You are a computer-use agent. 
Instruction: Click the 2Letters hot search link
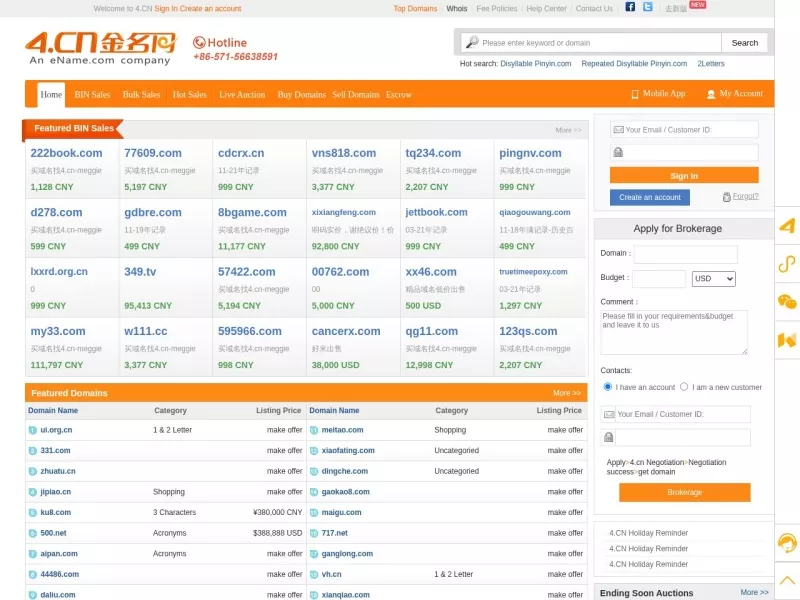711,64
